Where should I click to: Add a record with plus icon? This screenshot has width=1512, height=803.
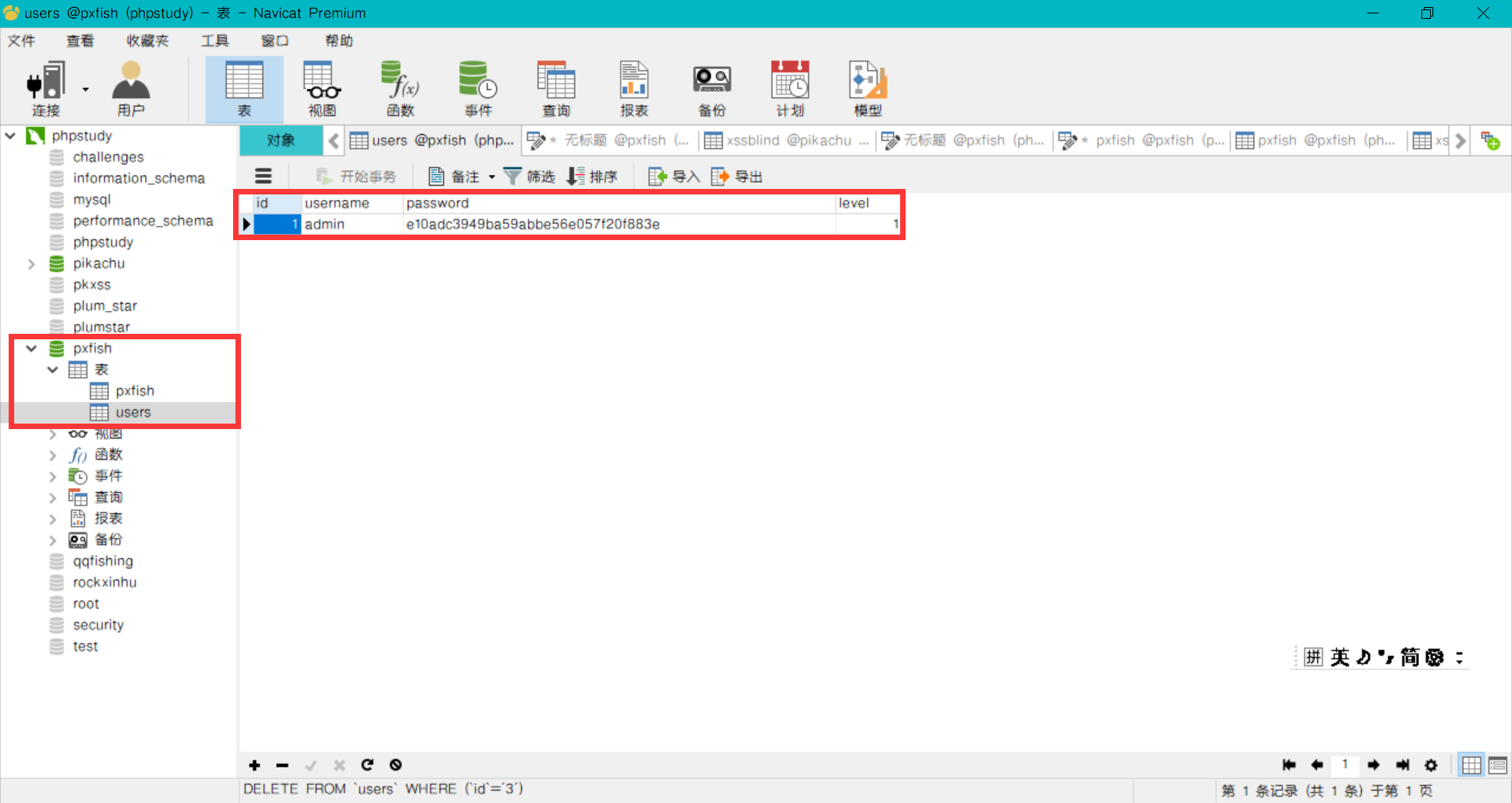pos(254,765)
